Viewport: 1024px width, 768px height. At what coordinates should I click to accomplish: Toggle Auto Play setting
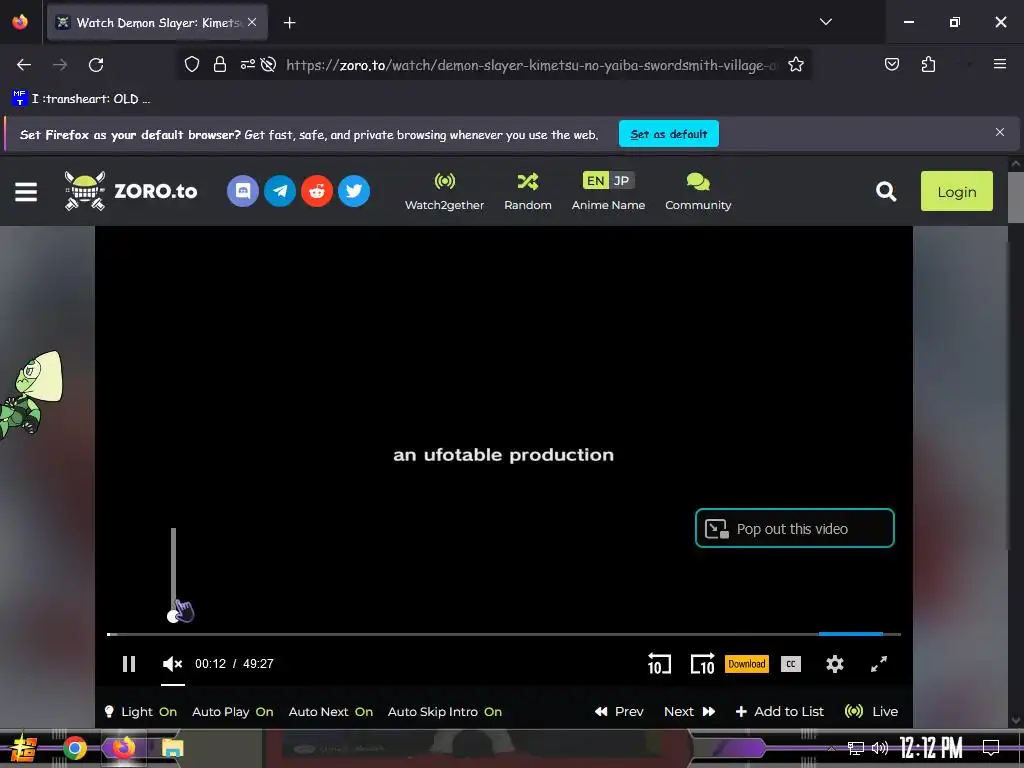point(232,712)
